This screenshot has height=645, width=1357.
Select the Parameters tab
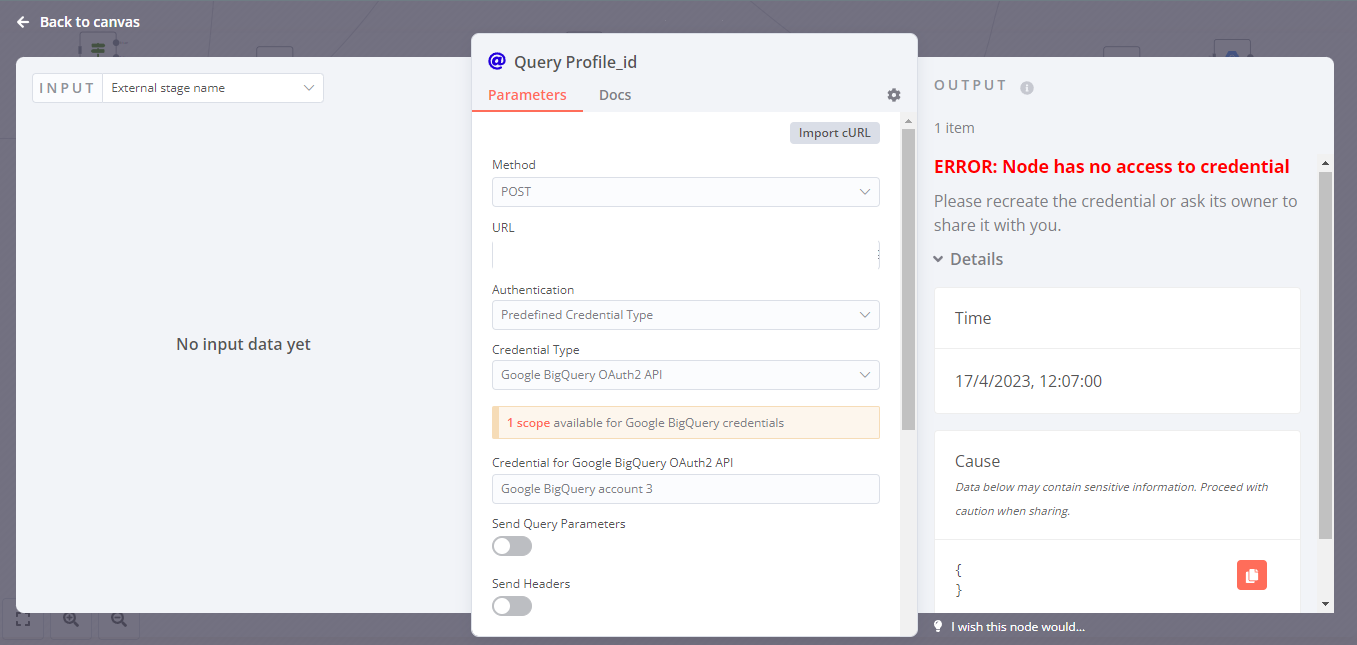[x=527, y=95]
